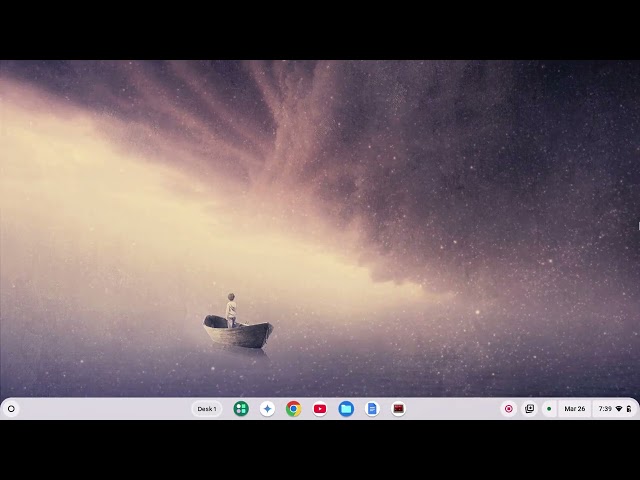Open the dark red app icon in shelf
The height and width of the screenshot is (480, 640).
pos(398,409)
